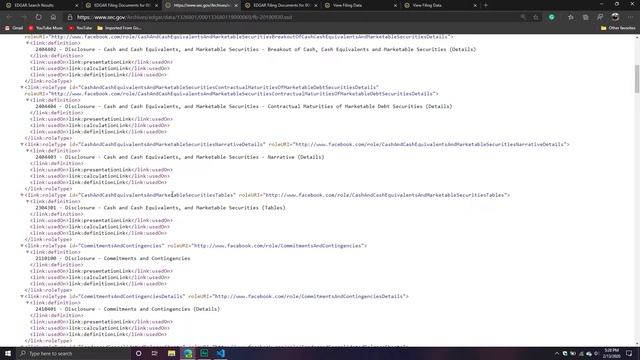This screenshot has width=640, height=360.
Task: Collapse definition node for 2110100 Commitments
Action: [27, 252]
